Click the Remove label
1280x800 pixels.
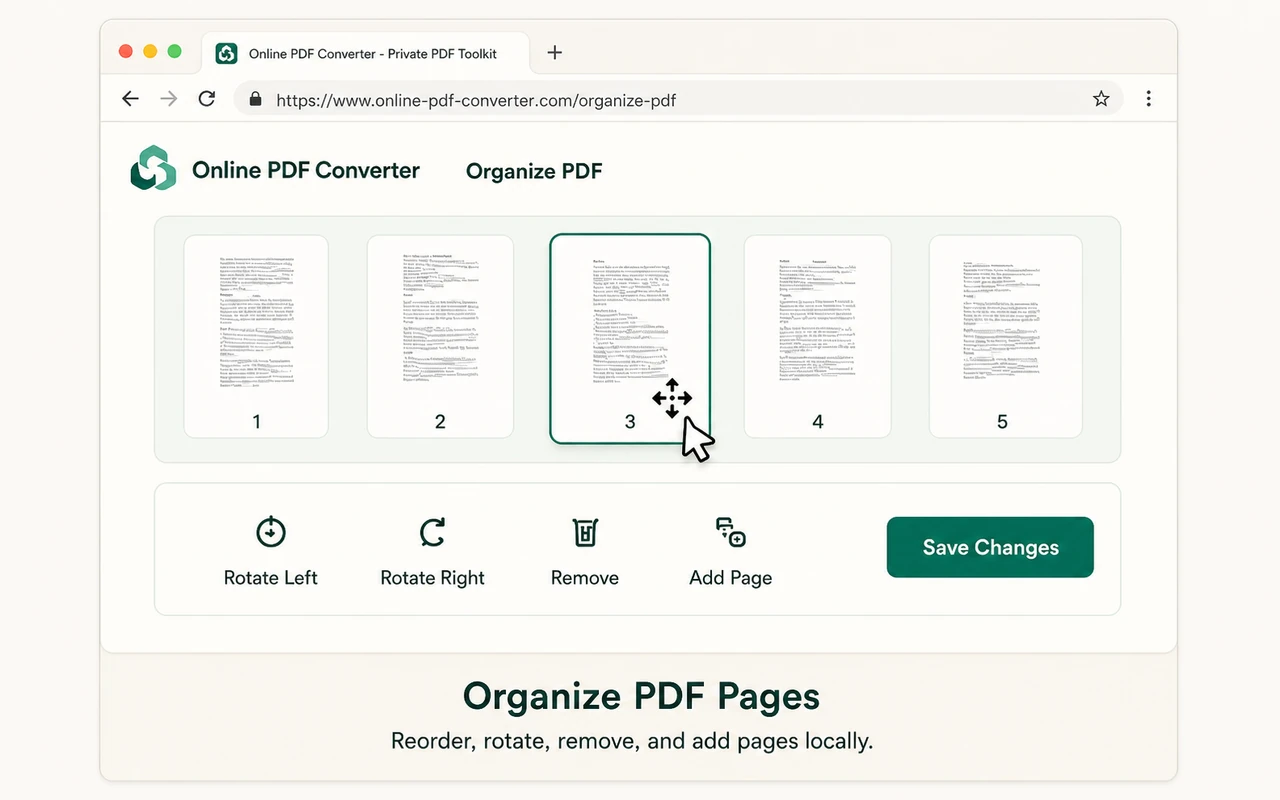(585, 578)
